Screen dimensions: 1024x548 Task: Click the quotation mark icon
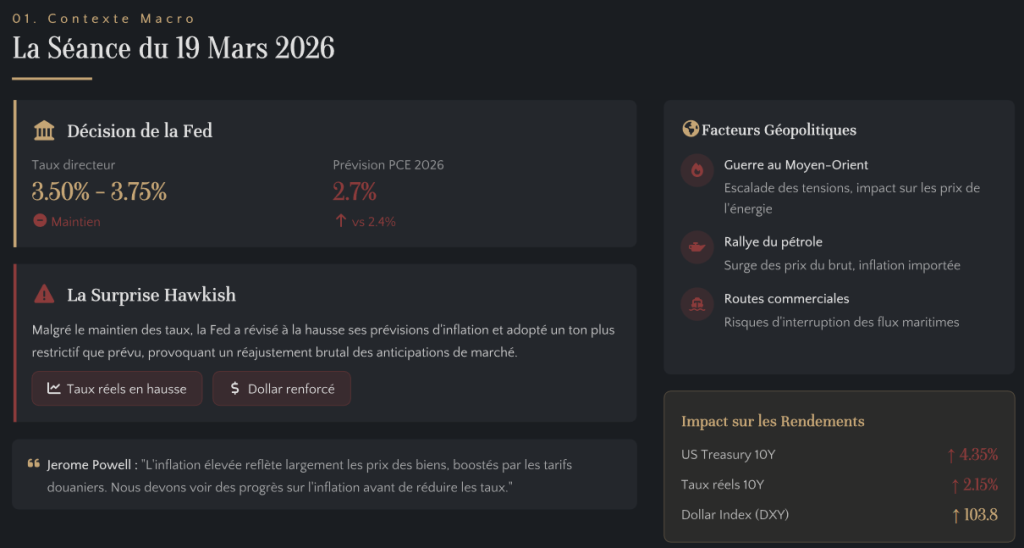[x=33, y=464]
